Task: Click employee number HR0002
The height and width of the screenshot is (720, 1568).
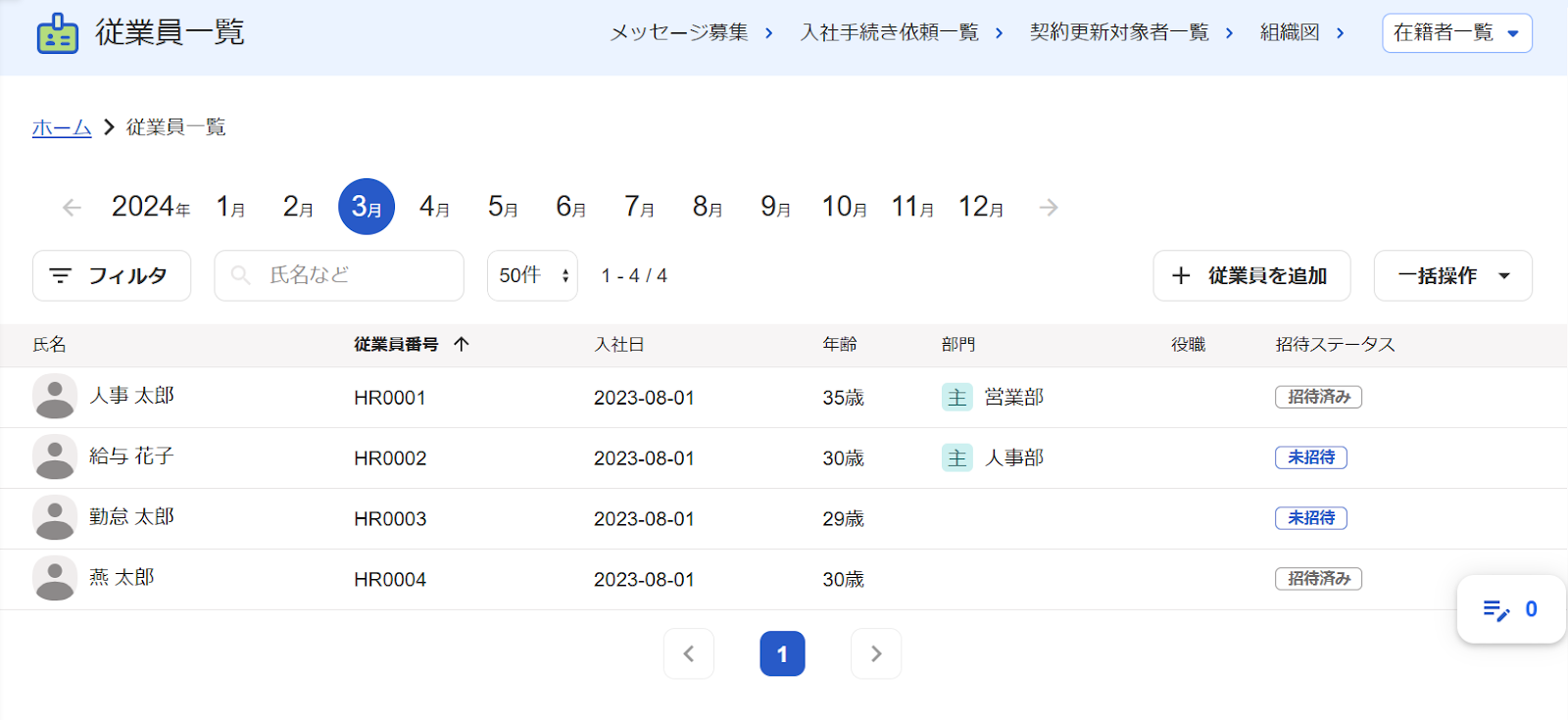Action: pyautogui.click(x=390, y=458)
